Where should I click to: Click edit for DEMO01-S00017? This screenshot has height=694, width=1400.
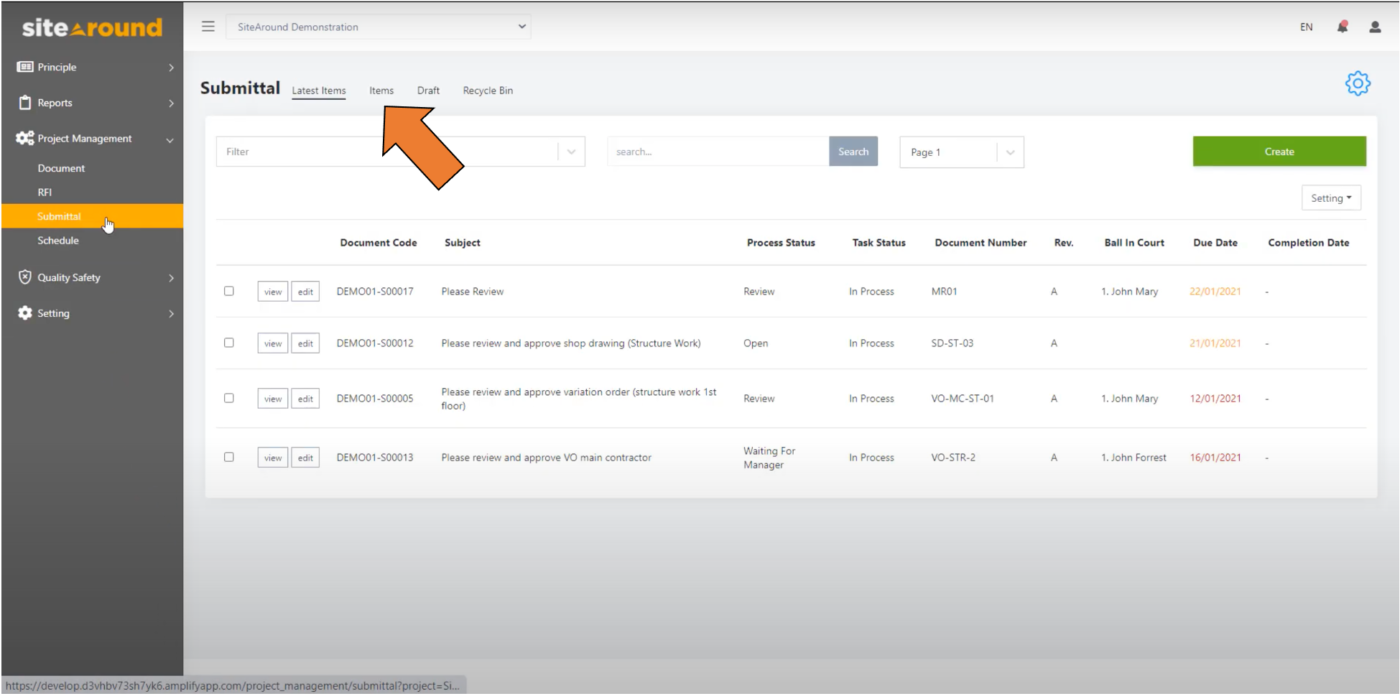(x=305, y=292)
